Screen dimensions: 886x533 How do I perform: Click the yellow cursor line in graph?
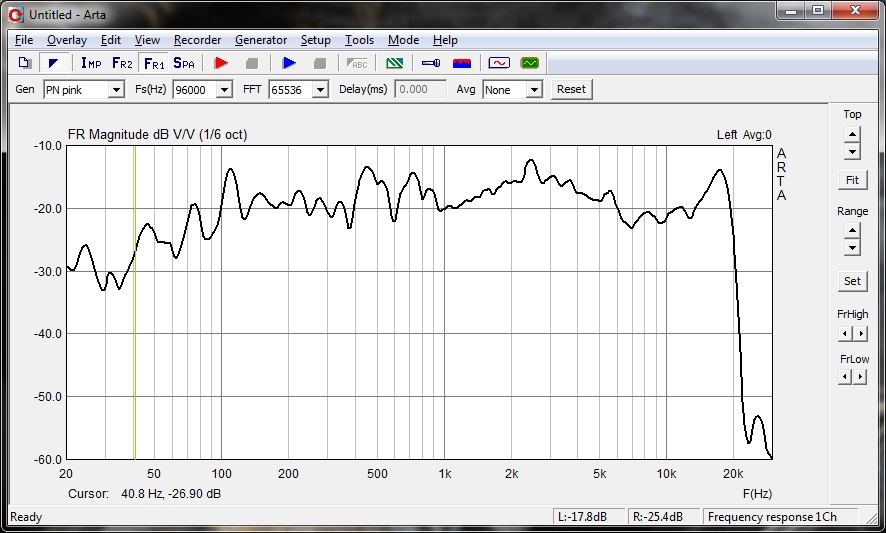point(134,302)
